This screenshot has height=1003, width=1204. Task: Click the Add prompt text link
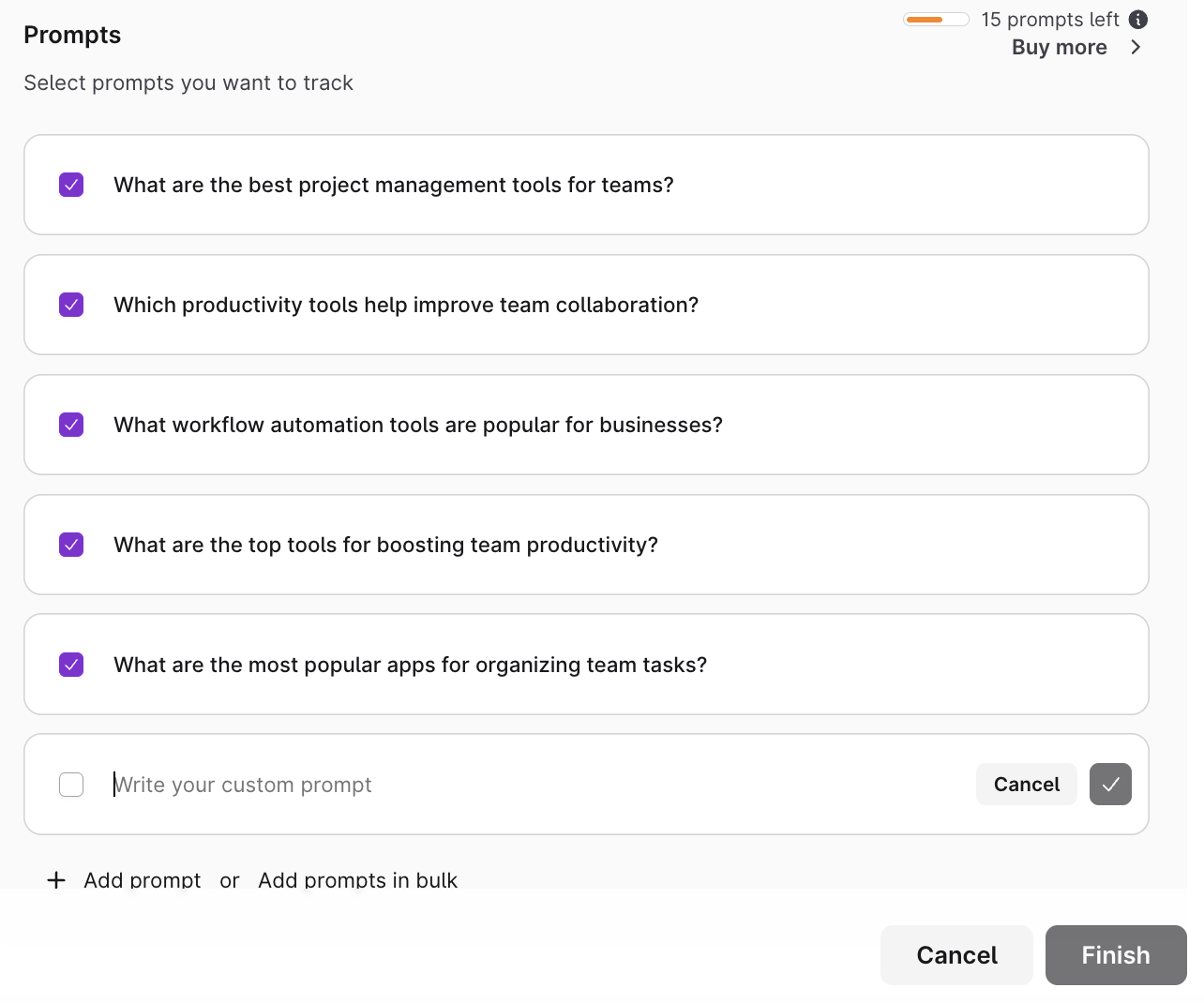(x=142, y=880)
